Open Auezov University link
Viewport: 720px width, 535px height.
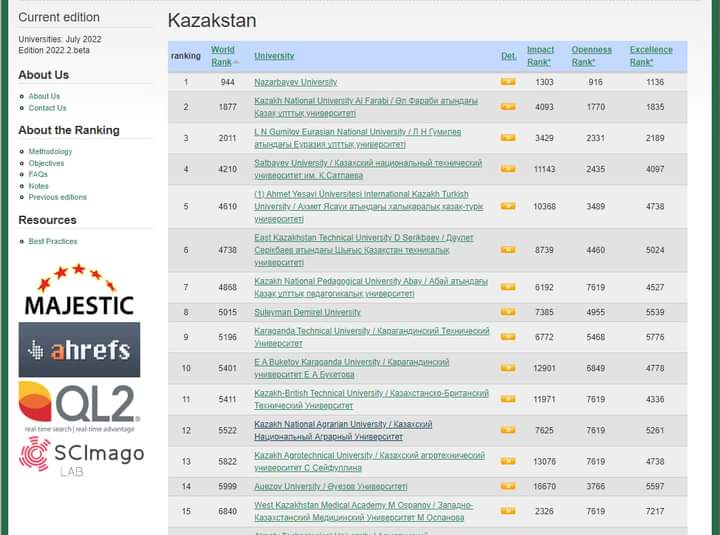(331, 486)
